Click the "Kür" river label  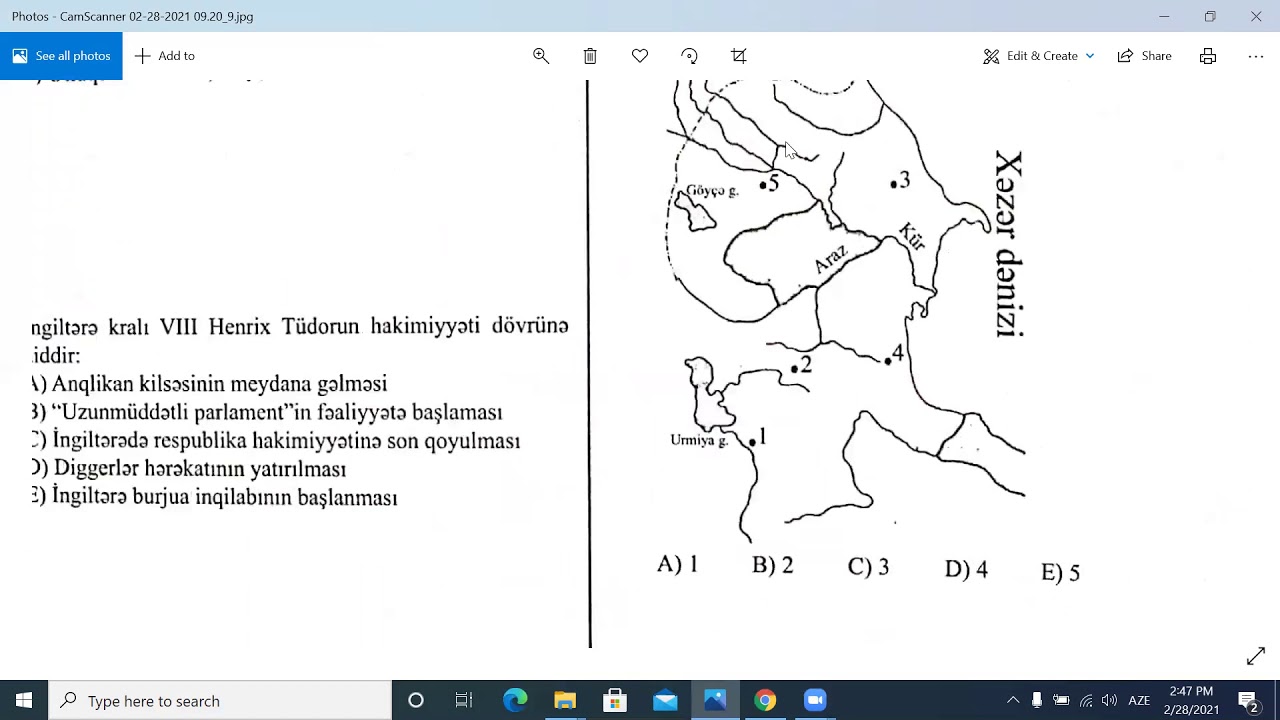click(912, 236)
